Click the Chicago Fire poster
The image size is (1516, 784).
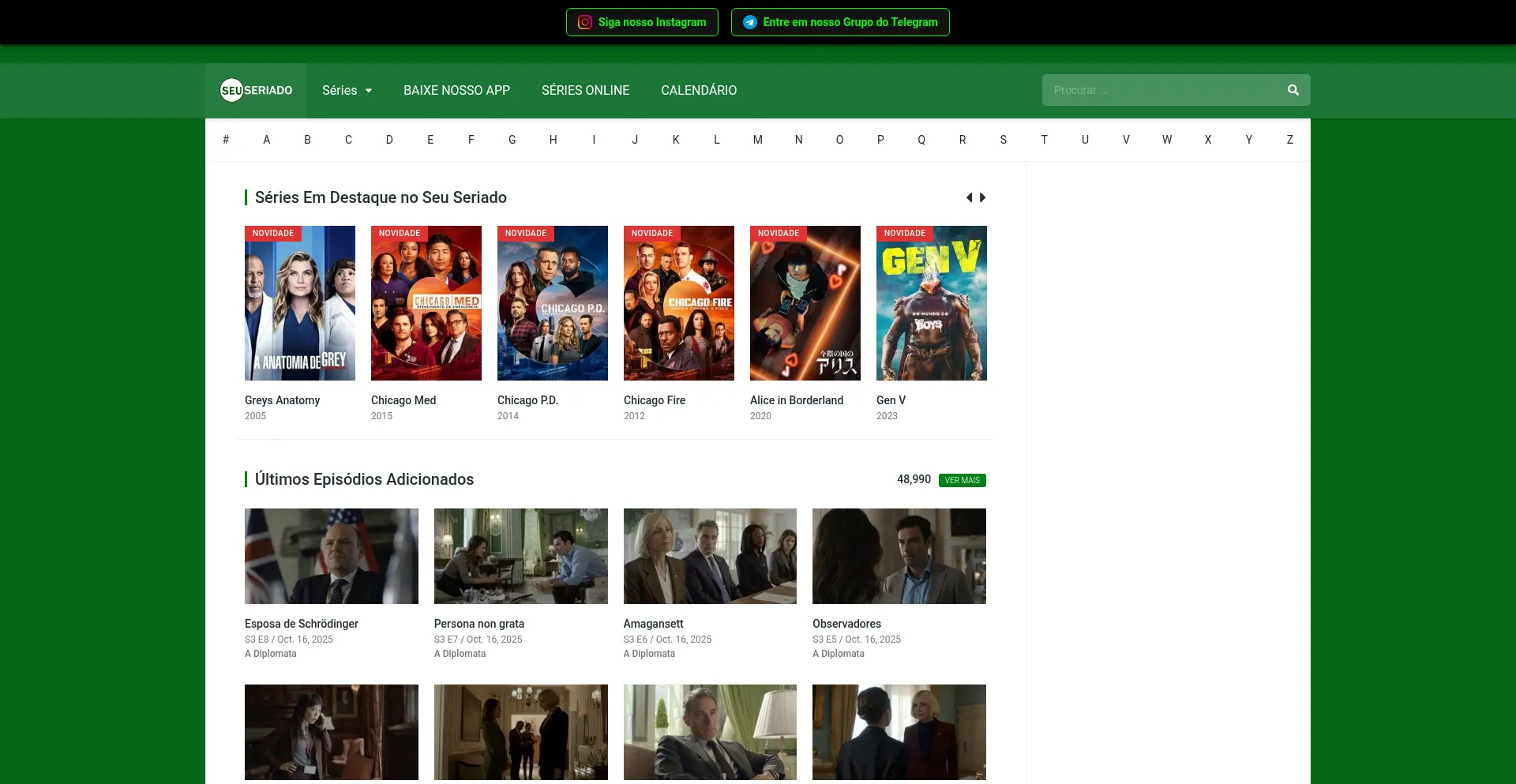coord(679,303)
